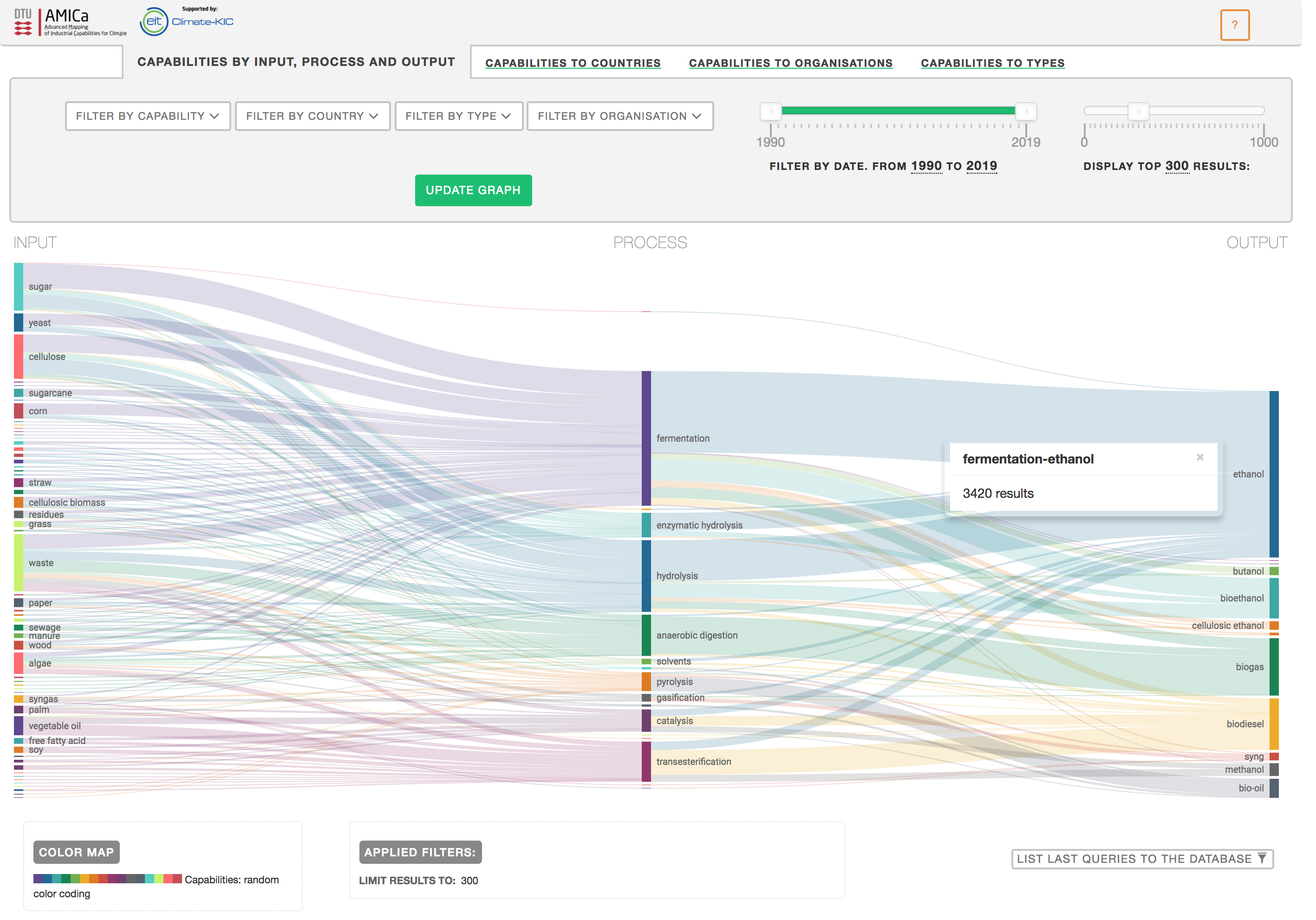Screen dimensions: 1316x920
Task: Click the 300 top results value
Action: click(x=1189, y=167)
